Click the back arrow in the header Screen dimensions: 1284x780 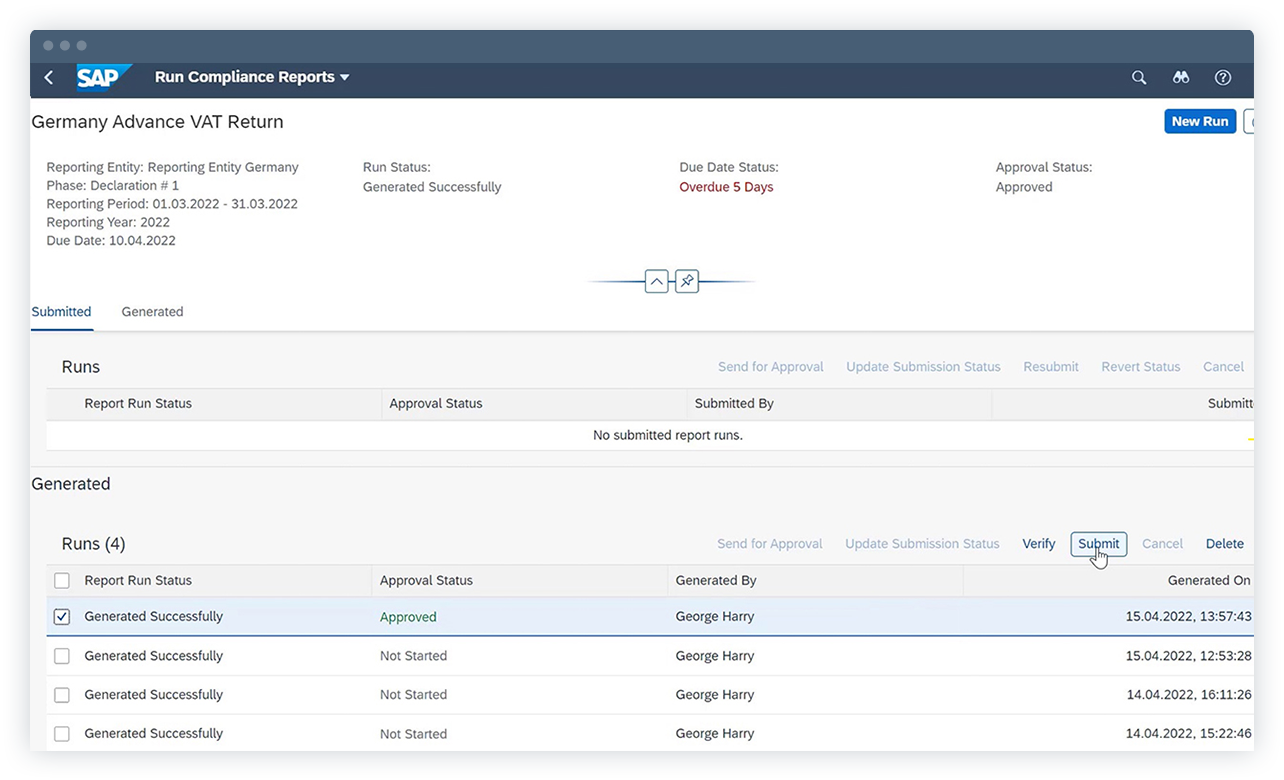tap(48, 77)
